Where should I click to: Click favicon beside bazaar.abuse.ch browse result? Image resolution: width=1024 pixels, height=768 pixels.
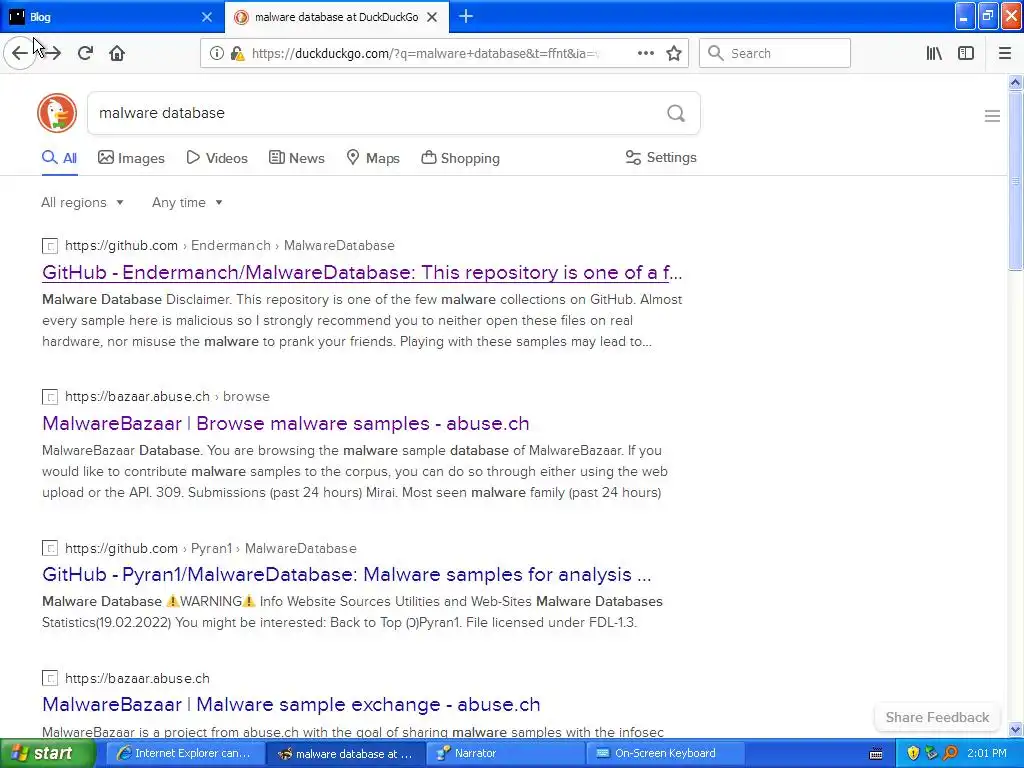pyautogui.click(x=50, y=396)
